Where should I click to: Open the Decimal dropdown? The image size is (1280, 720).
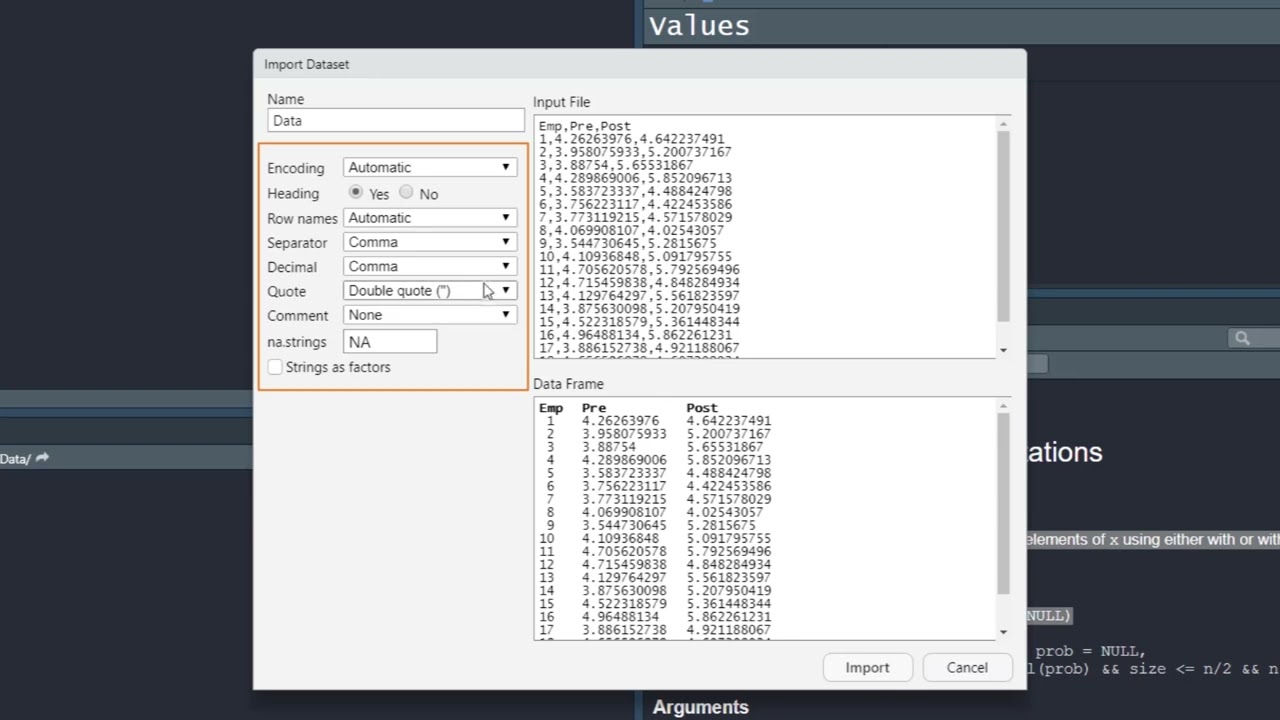tap(430, 266)
